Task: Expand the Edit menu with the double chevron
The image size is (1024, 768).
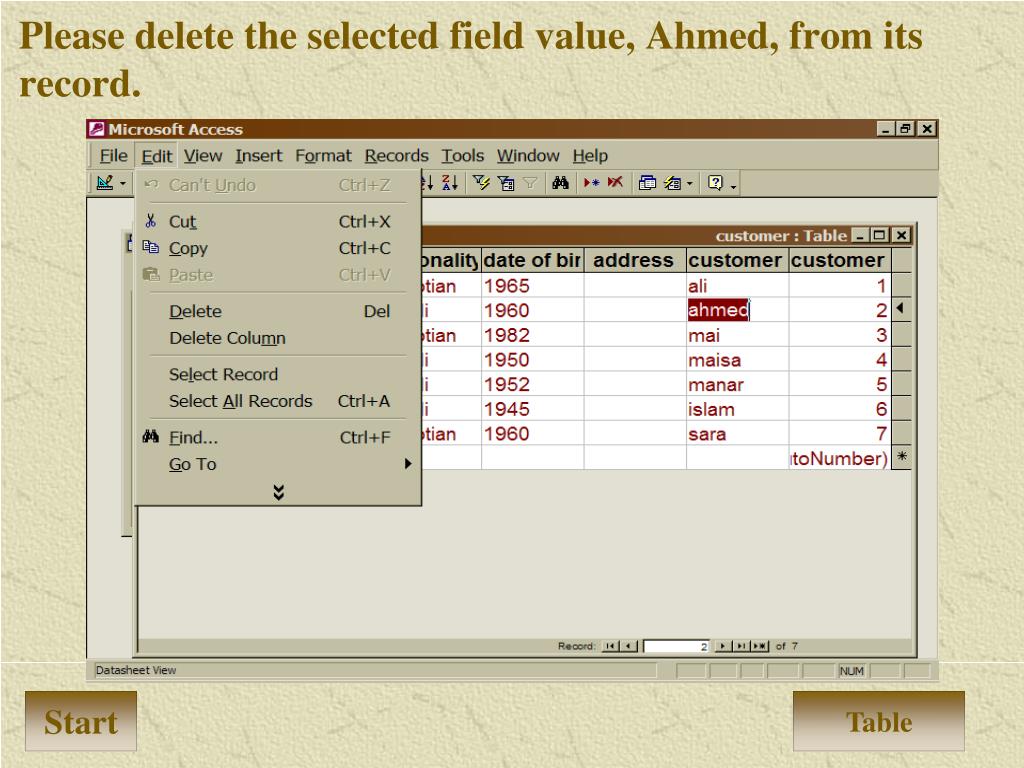Action: (x=278, y=492)
